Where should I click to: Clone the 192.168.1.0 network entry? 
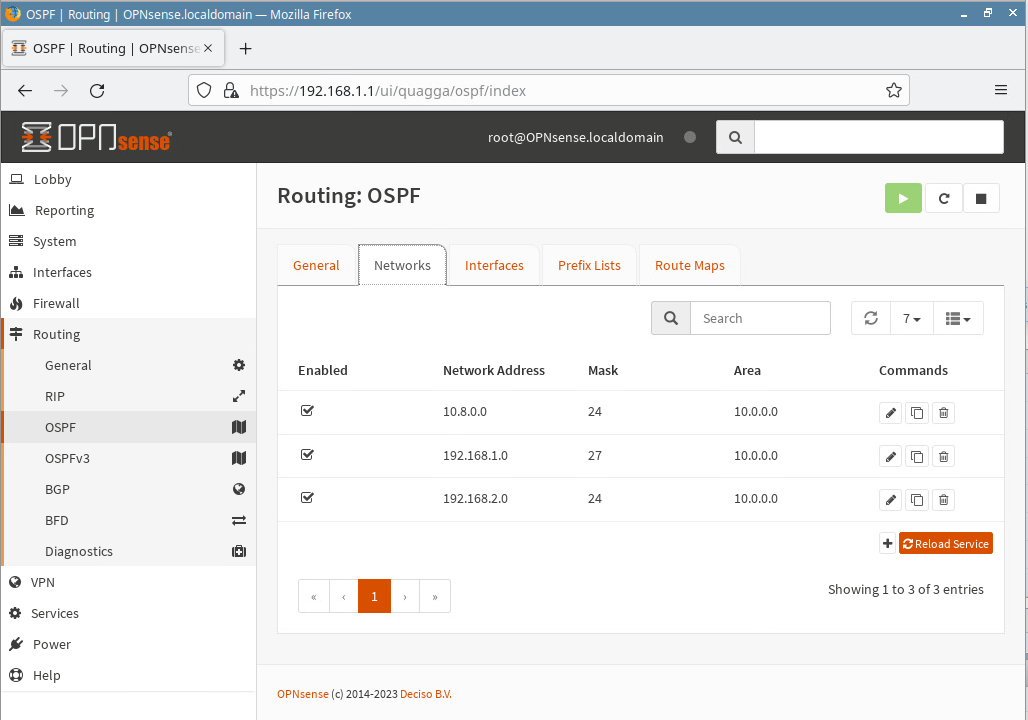916,457
